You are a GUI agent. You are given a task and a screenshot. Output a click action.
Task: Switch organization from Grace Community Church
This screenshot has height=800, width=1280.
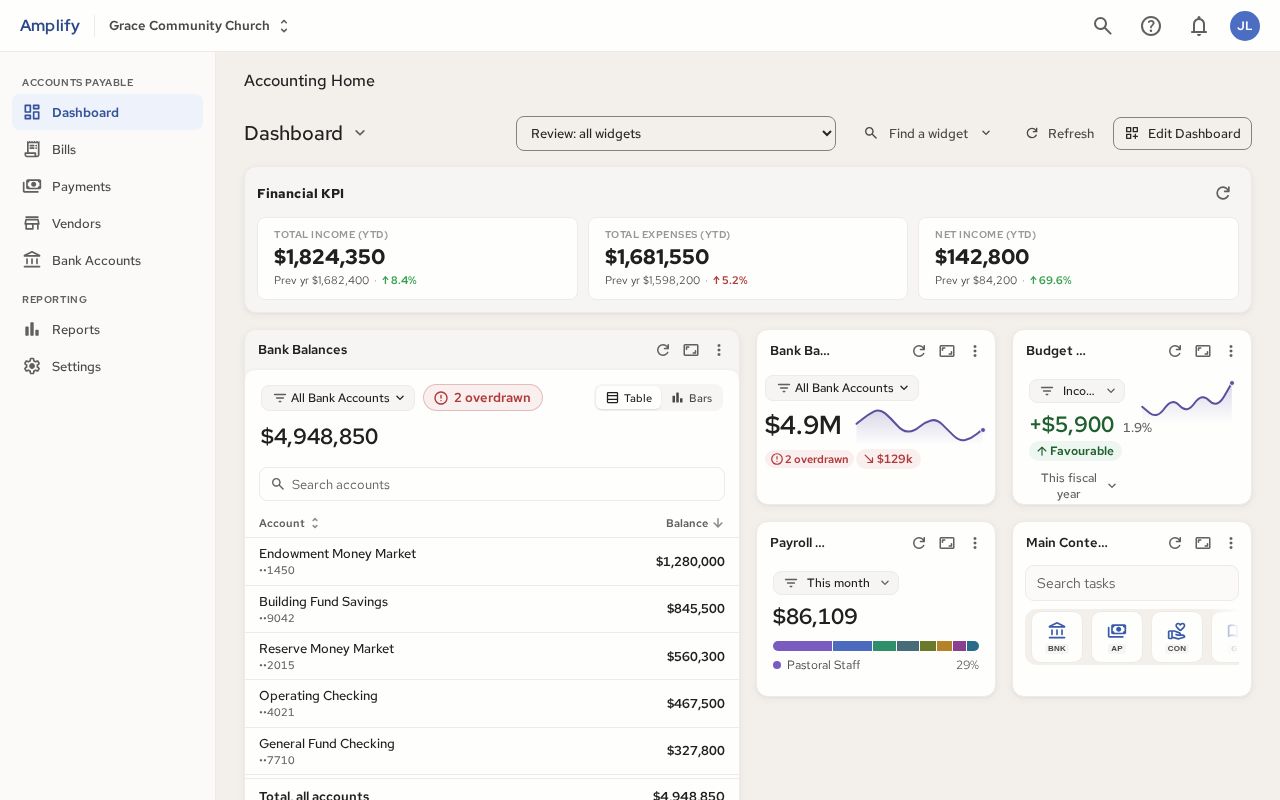click(199, 26)
